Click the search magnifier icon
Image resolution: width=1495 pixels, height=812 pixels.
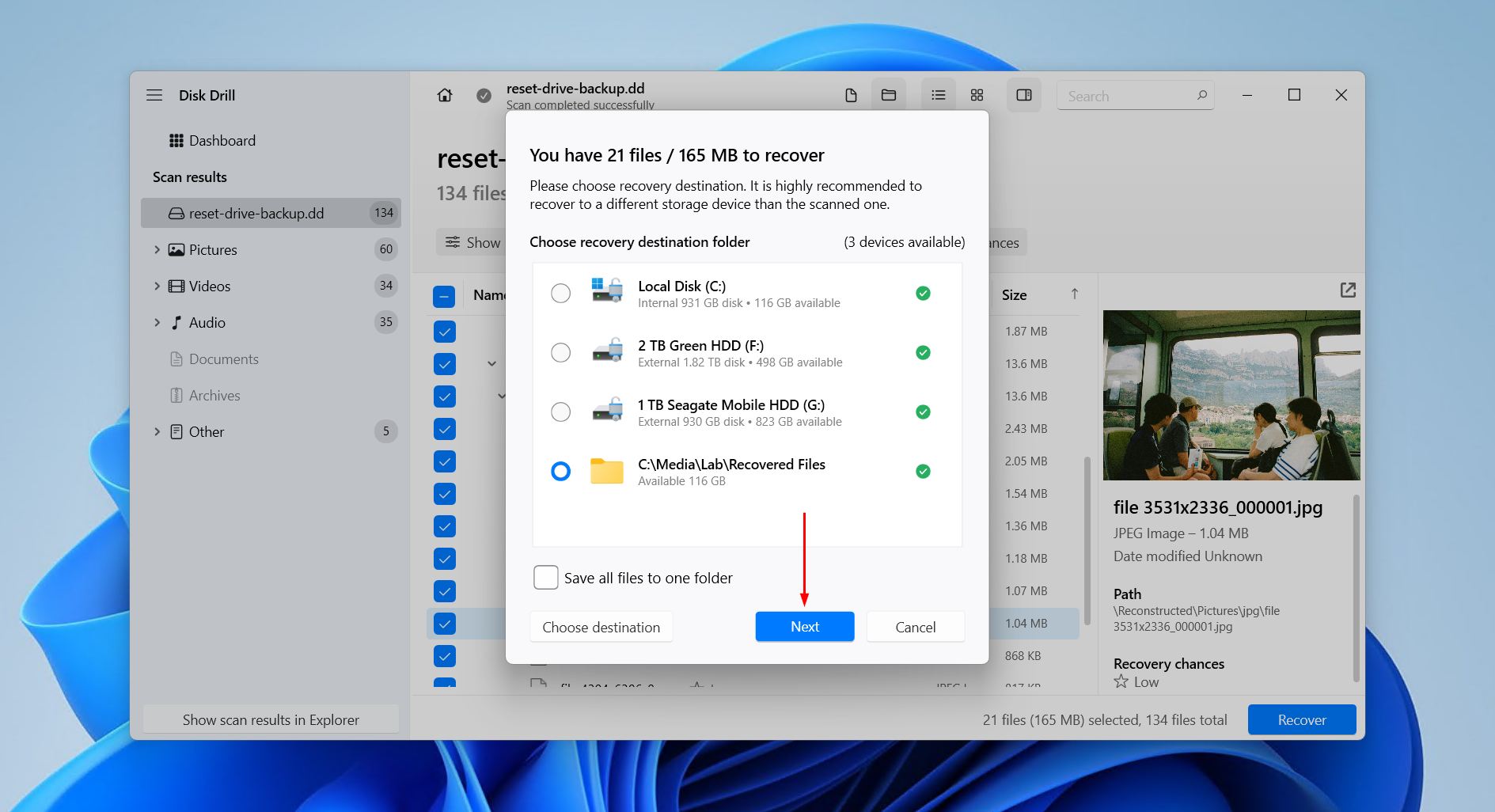[1202, 96]
